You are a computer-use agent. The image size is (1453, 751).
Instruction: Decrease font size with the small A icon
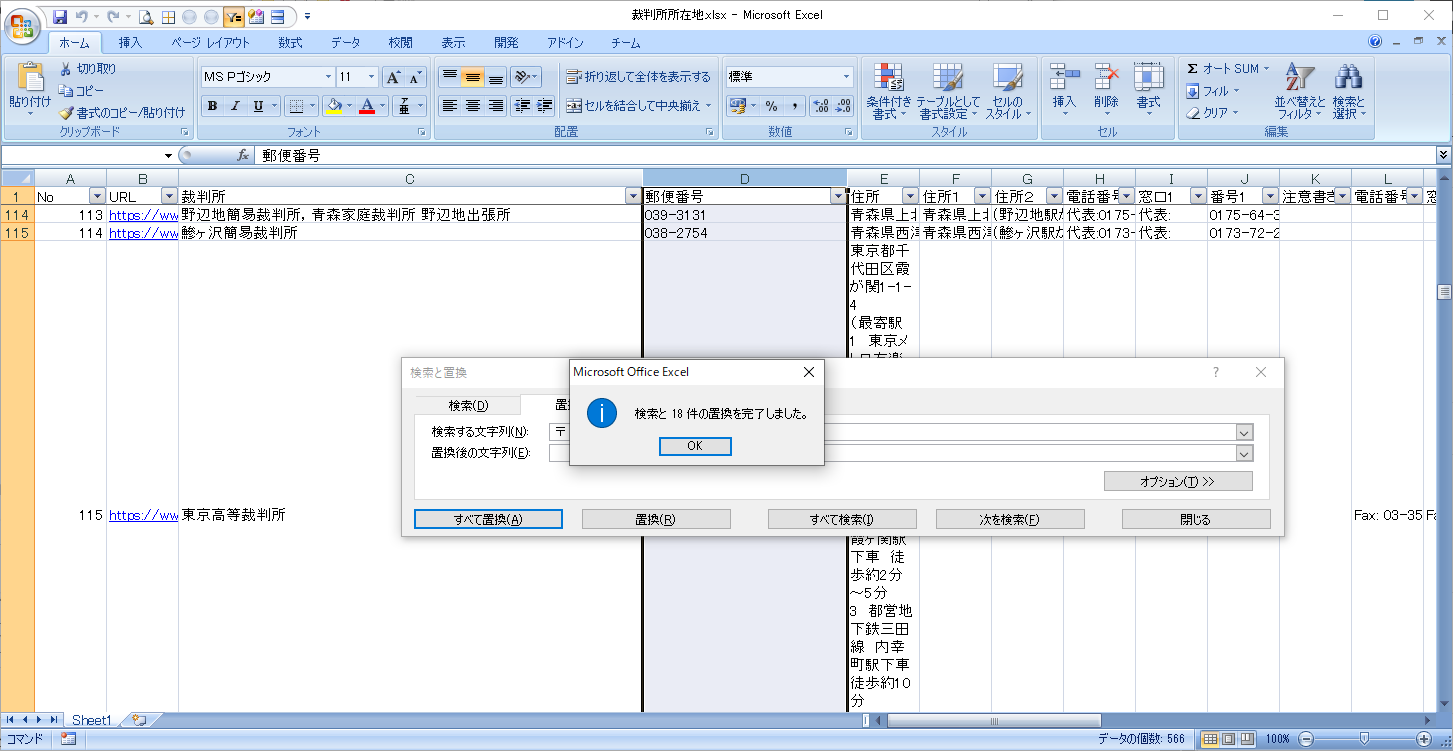[416, 77]
